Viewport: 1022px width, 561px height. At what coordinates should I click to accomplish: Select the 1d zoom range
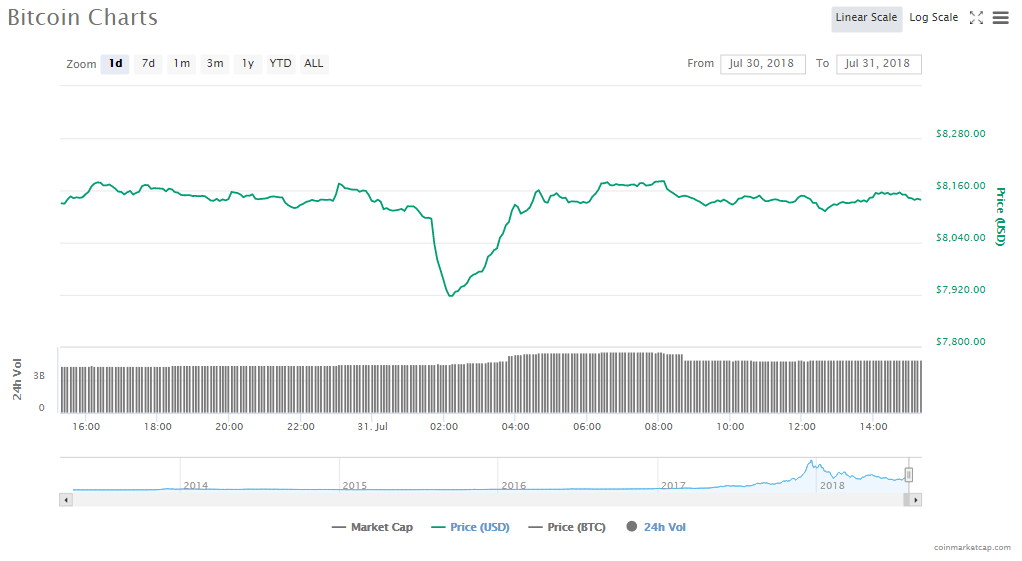click(115, 64)
